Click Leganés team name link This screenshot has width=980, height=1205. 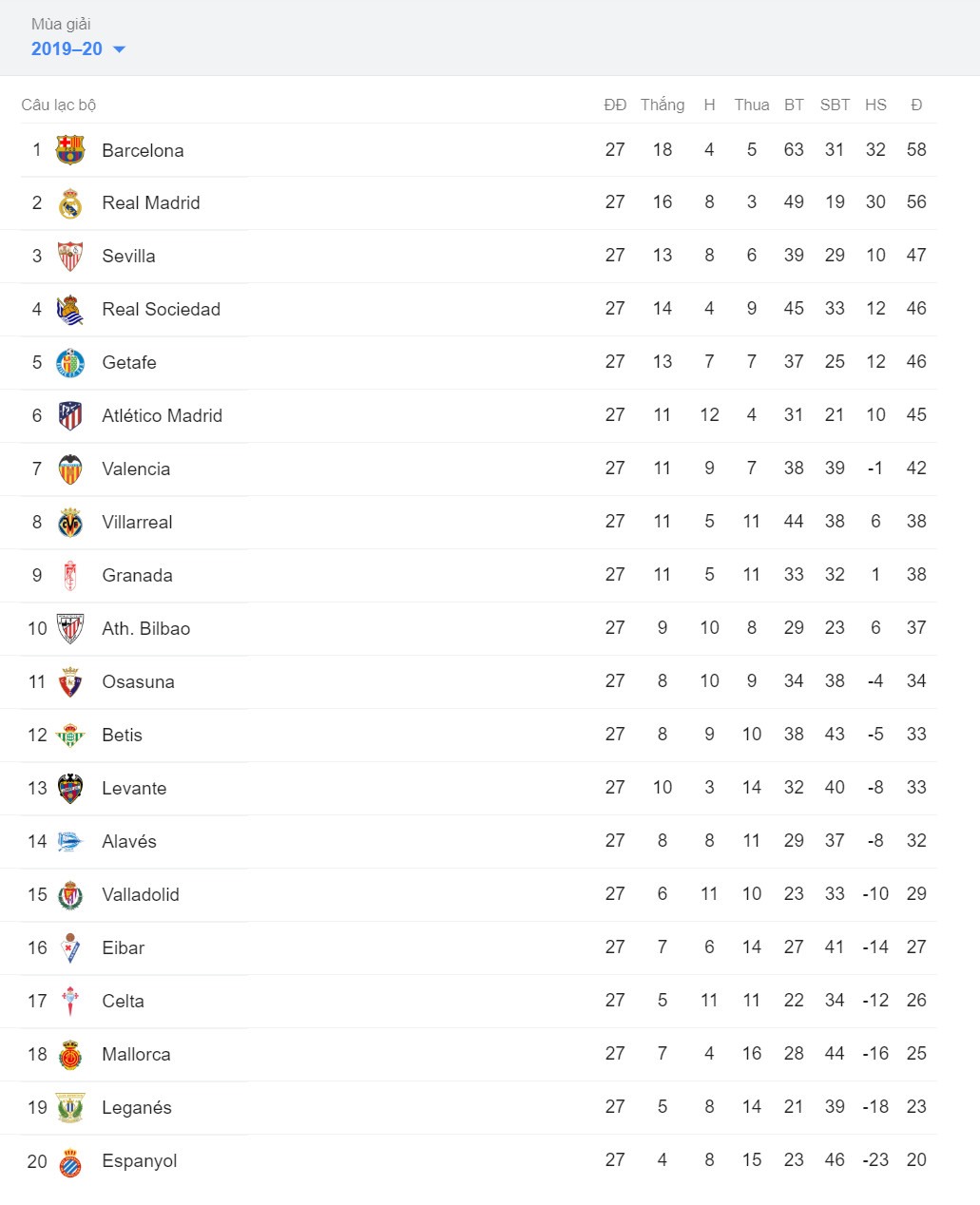[x=137, y=1107]
